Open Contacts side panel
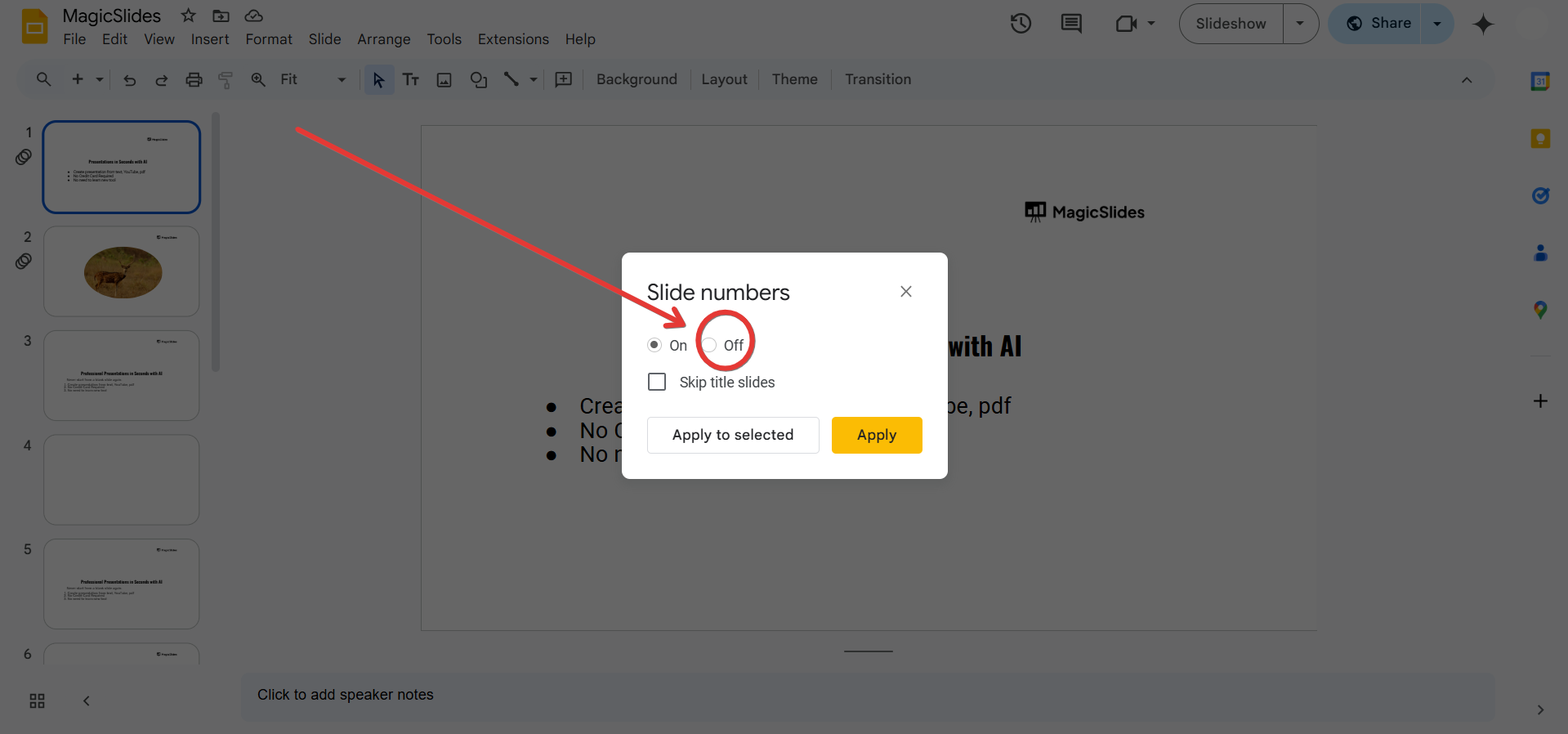Image resolution: width=1568 pixels, height=734 pixels. coord(1540,253)
